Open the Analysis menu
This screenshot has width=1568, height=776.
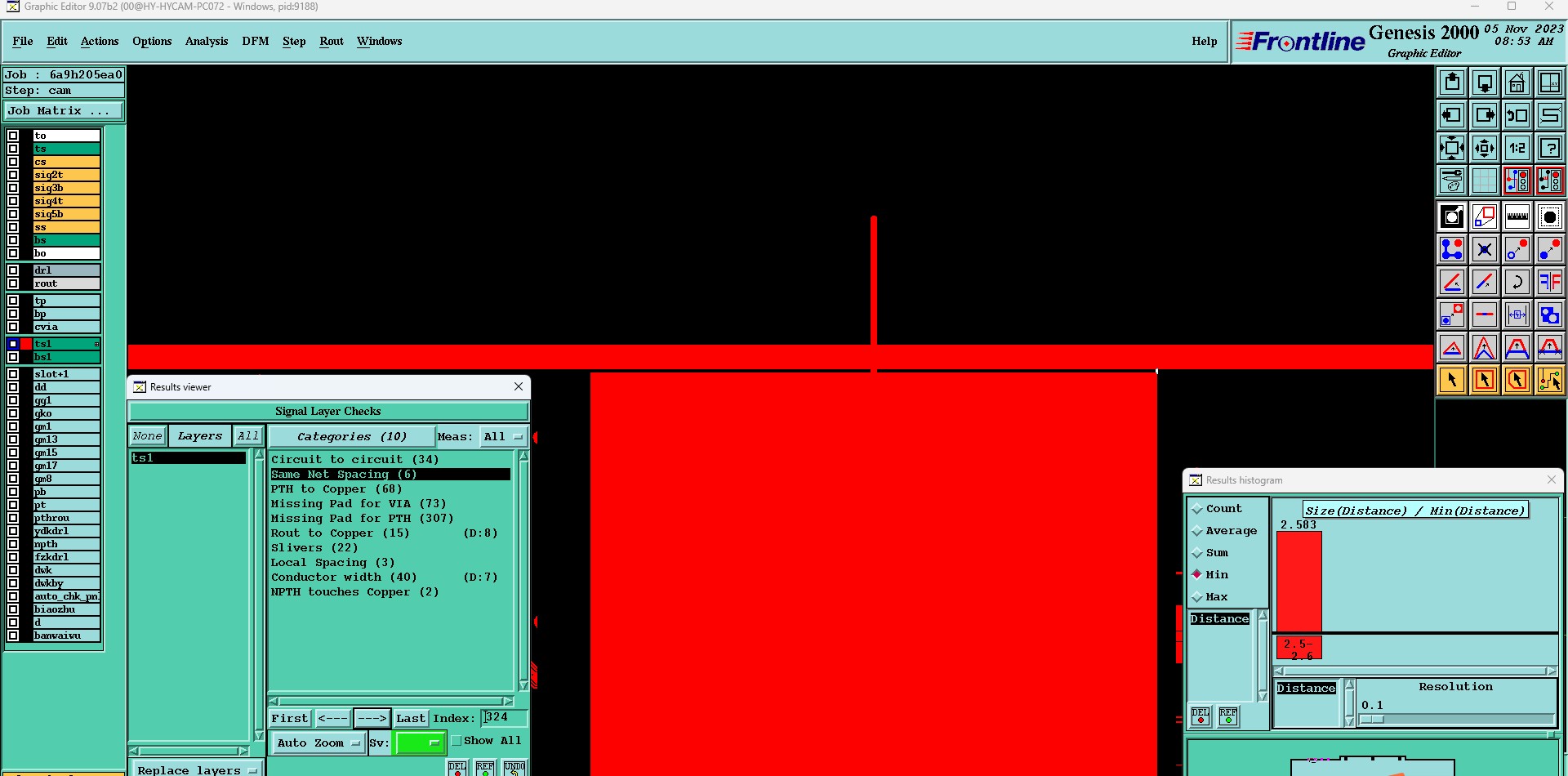[x=207, y=41]
